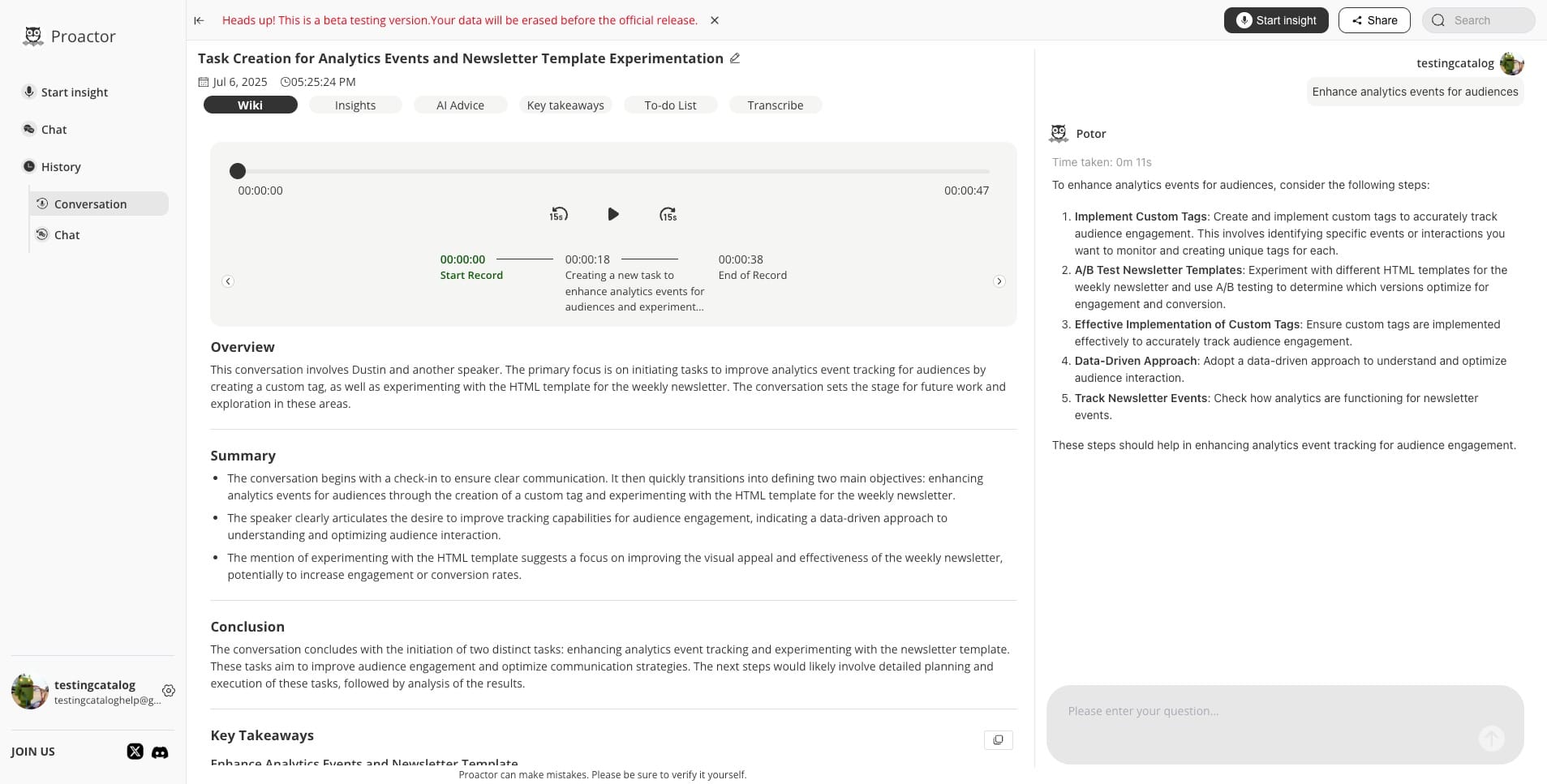Switch to the Insights tab
This screenshot has height=784, width=1547.
point(355,105)
